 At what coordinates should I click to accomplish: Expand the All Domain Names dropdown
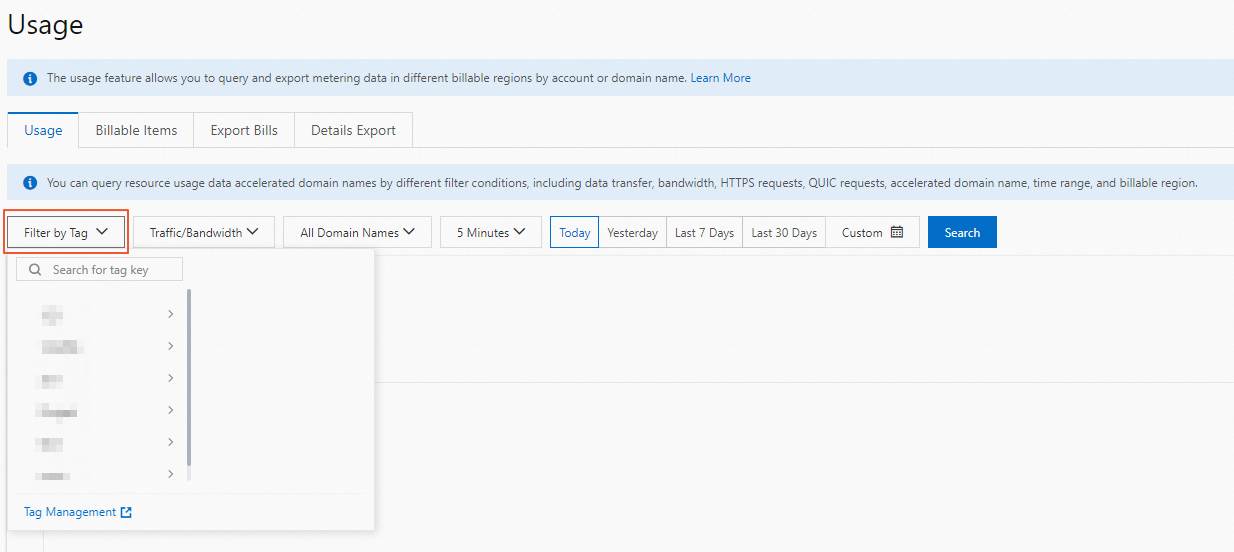tap(357, 232)
